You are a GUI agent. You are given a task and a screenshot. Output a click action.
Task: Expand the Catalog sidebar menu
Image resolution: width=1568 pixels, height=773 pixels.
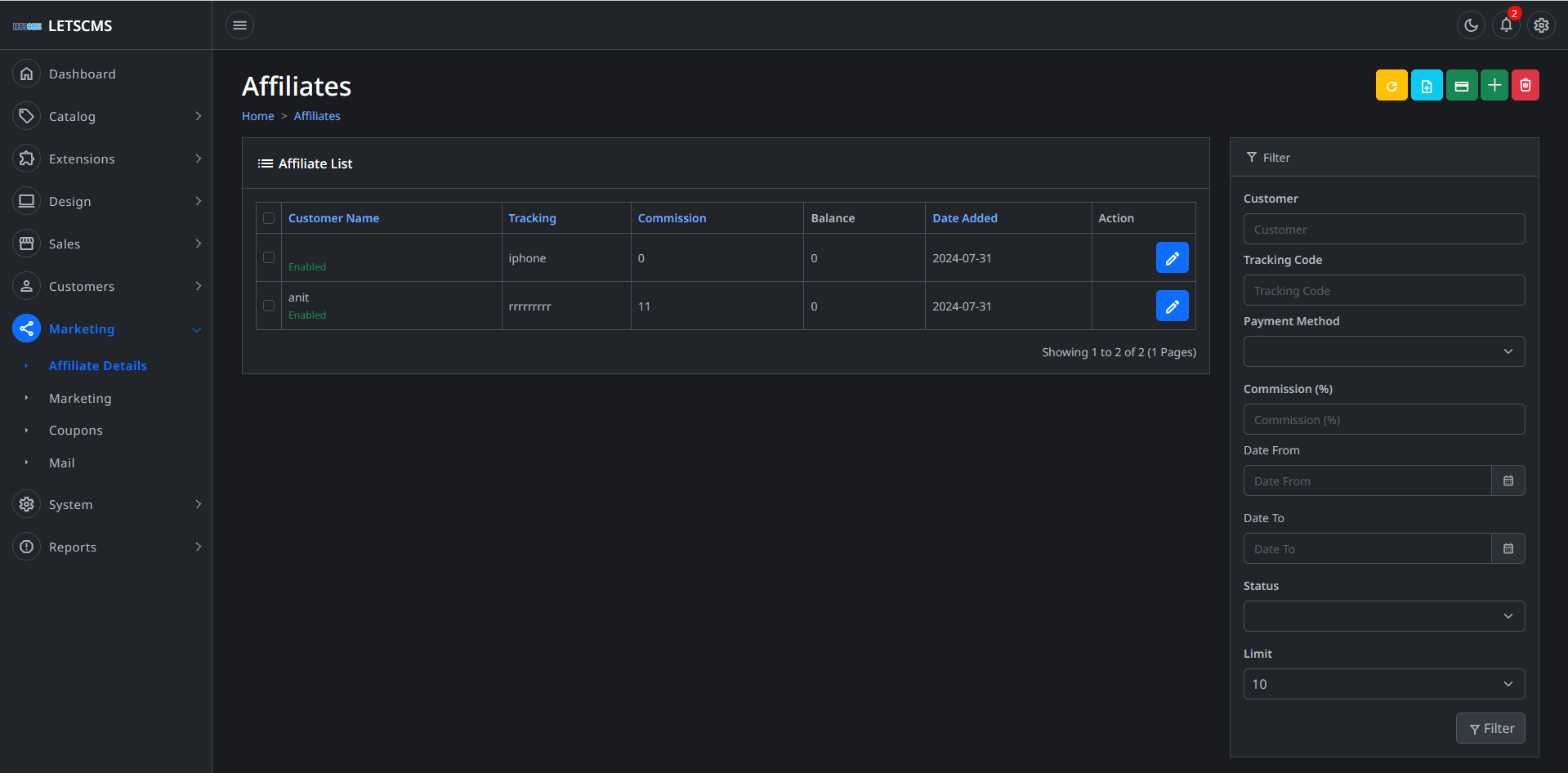106,117
